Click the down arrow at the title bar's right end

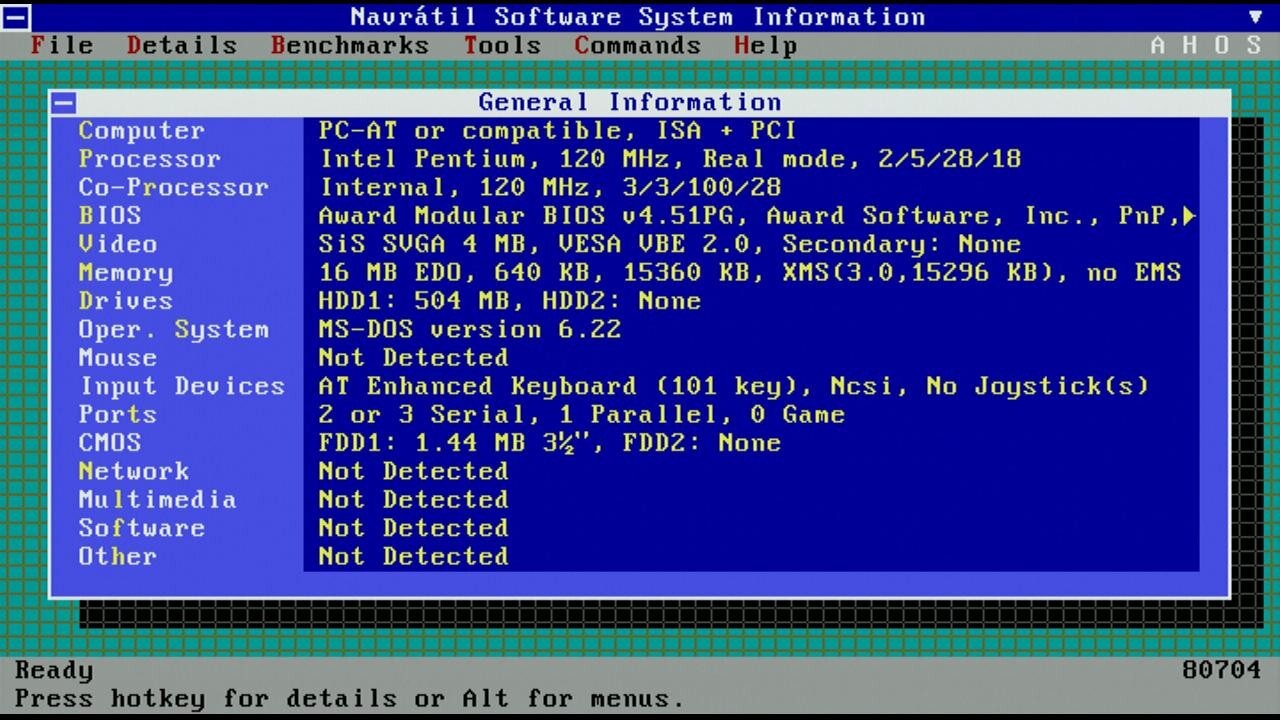point(1256,17)
